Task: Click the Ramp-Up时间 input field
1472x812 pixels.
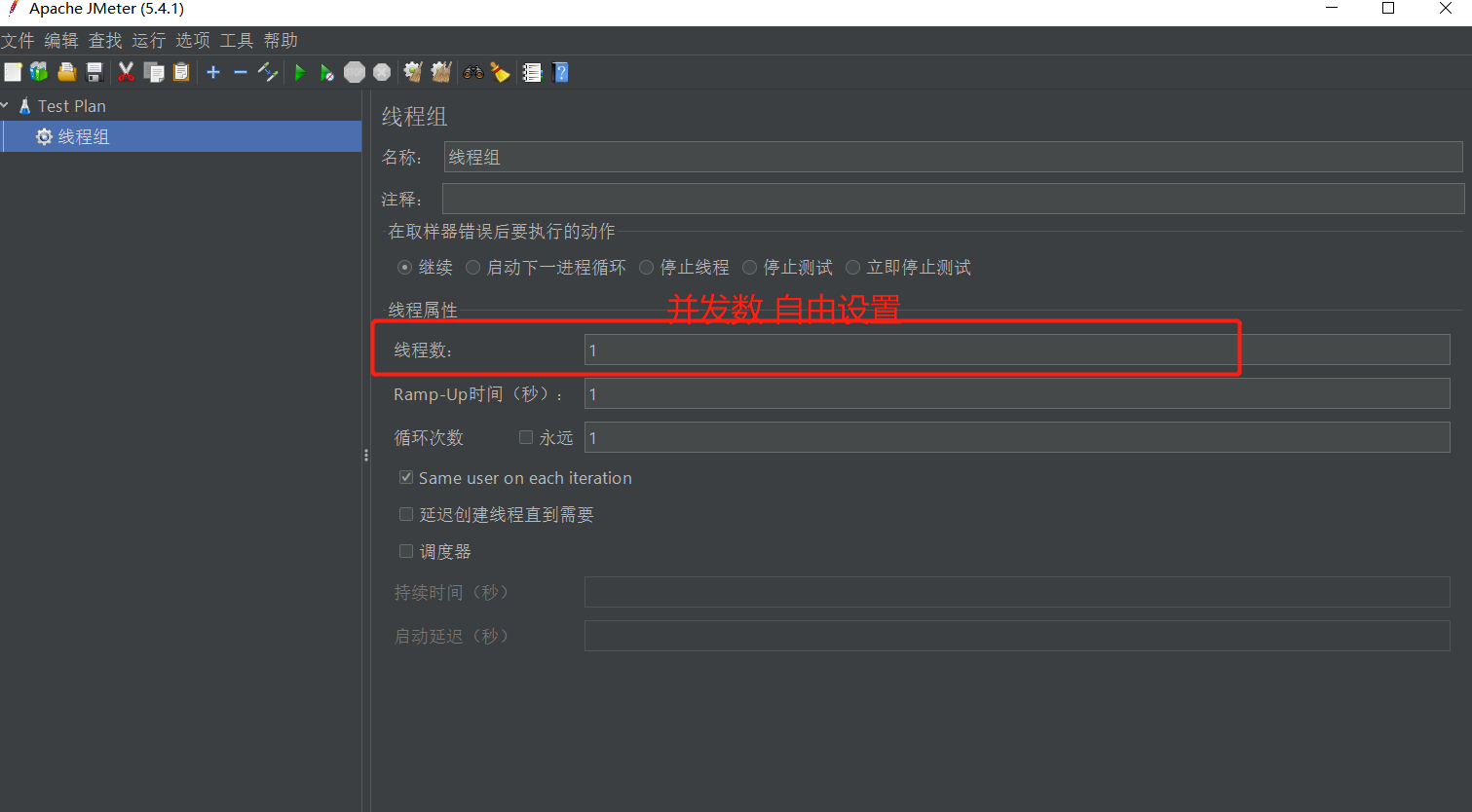Action: (1017, 393)
